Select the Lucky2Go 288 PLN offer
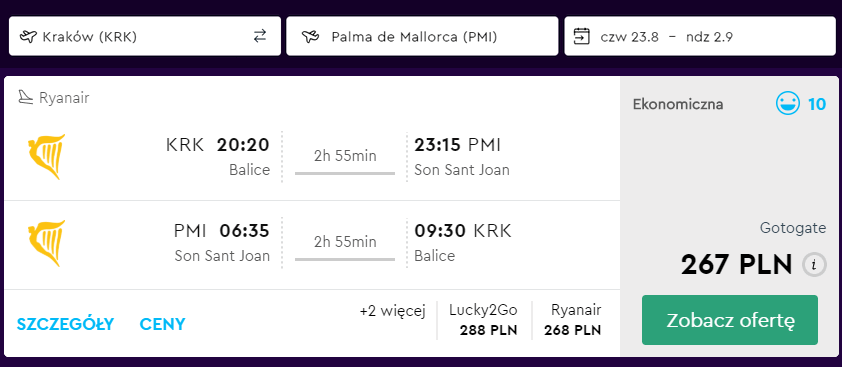The image size is (842, 367). [x=483, y=320]
